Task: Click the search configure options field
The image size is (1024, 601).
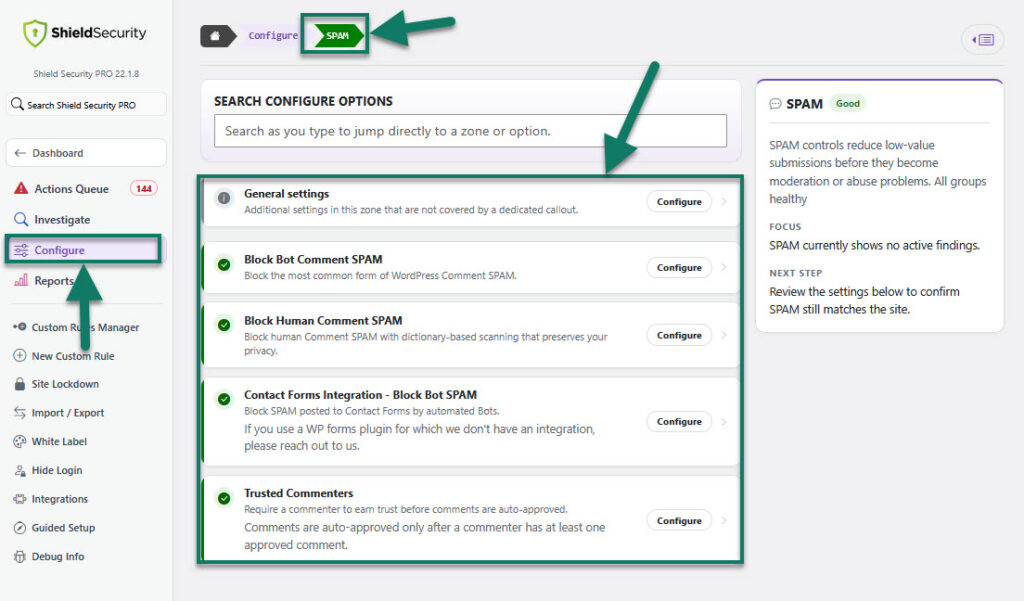Action: click(470, 131)
